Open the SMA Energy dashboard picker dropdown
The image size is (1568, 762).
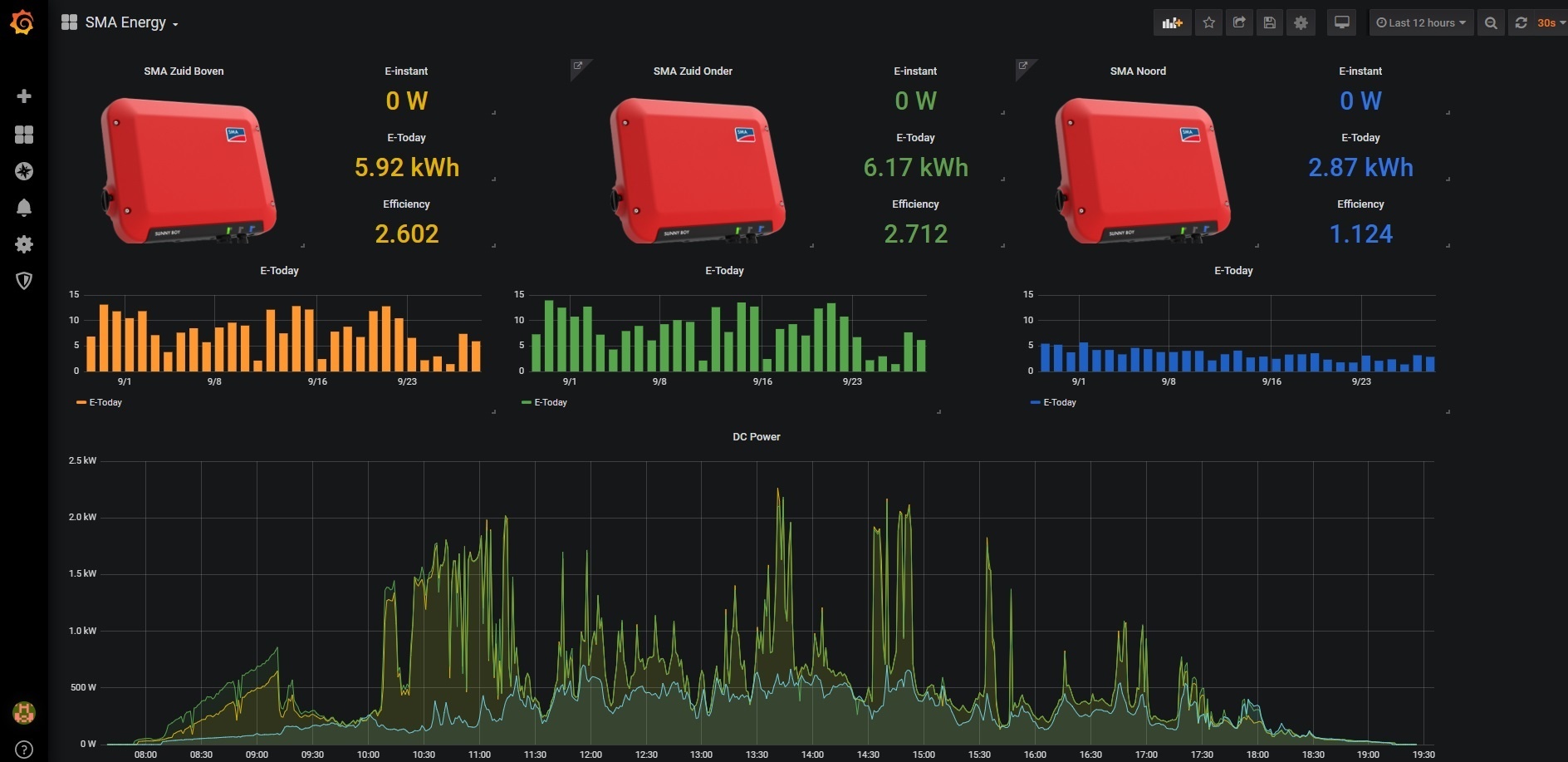click(120, 22)
